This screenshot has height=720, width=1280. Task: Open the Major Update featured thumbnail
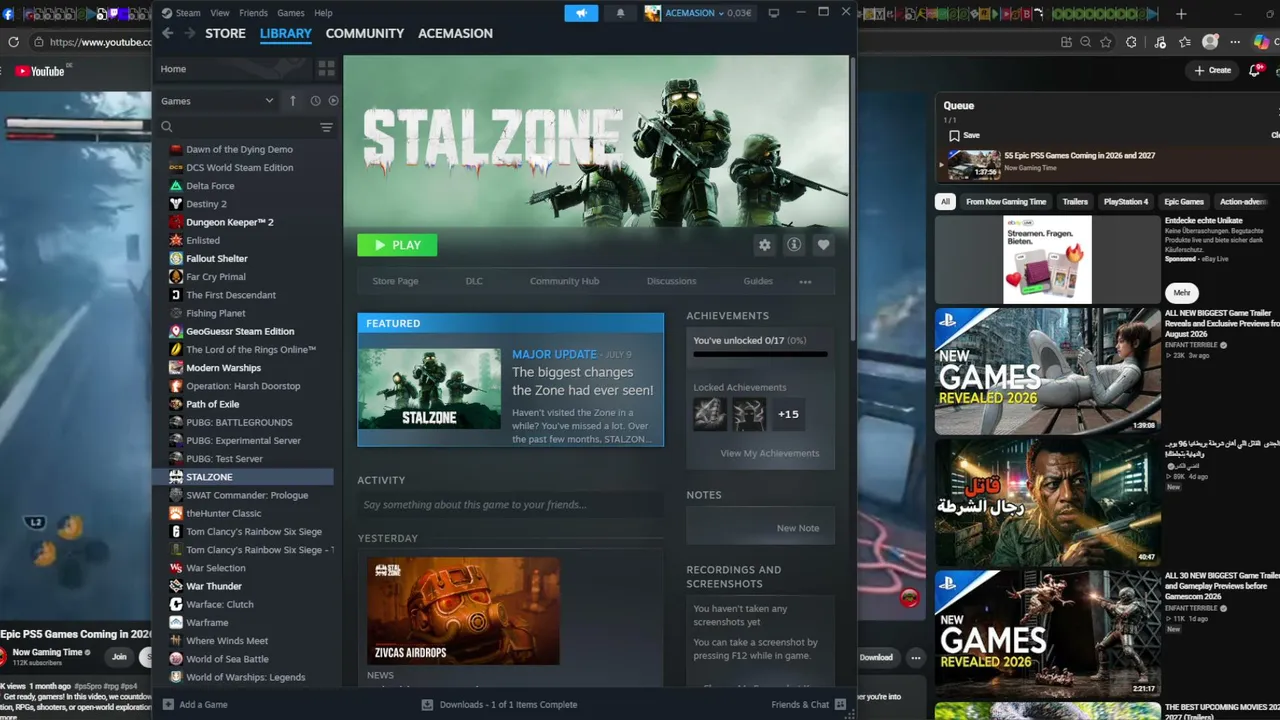tap(429, 389)
